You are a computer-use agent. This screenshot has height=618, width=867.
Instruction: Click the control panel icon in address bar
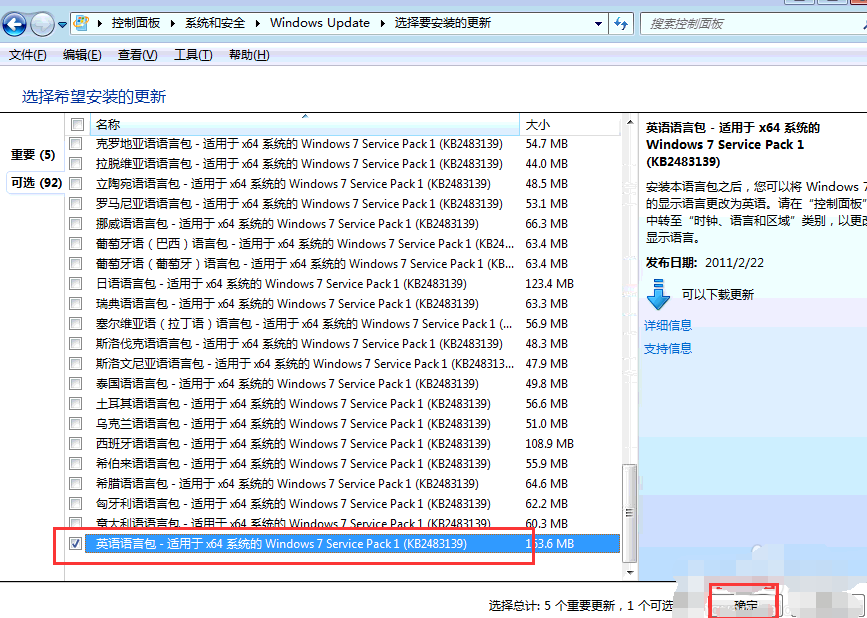[x=83, y=23]
